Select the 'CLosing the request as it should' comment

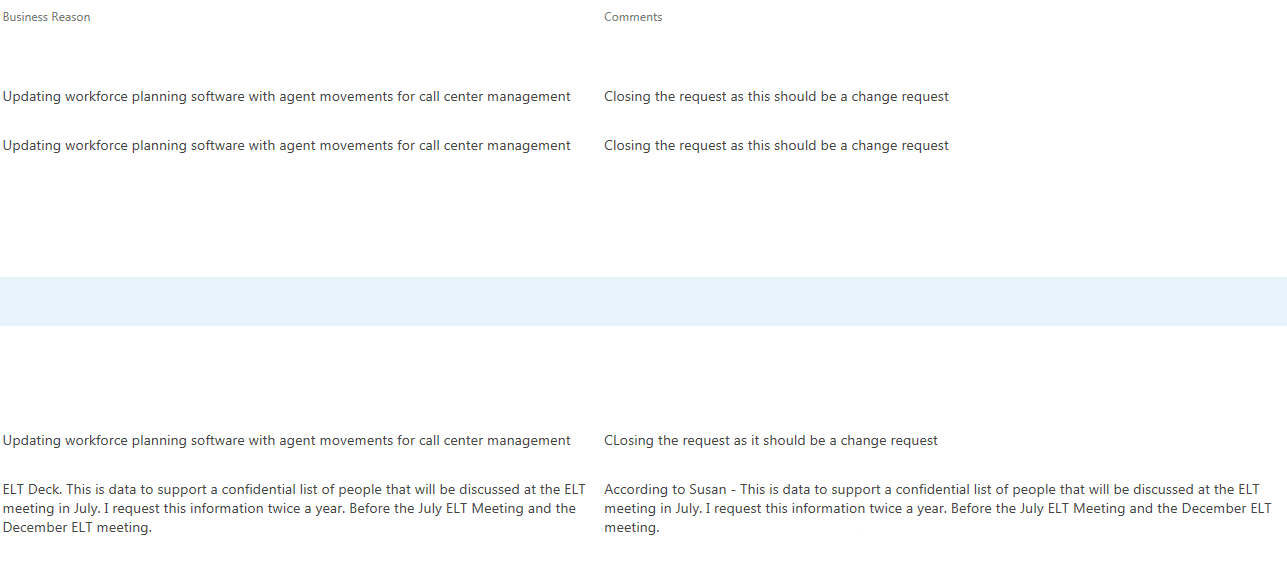pyautogui.click(x=771, y=441)
